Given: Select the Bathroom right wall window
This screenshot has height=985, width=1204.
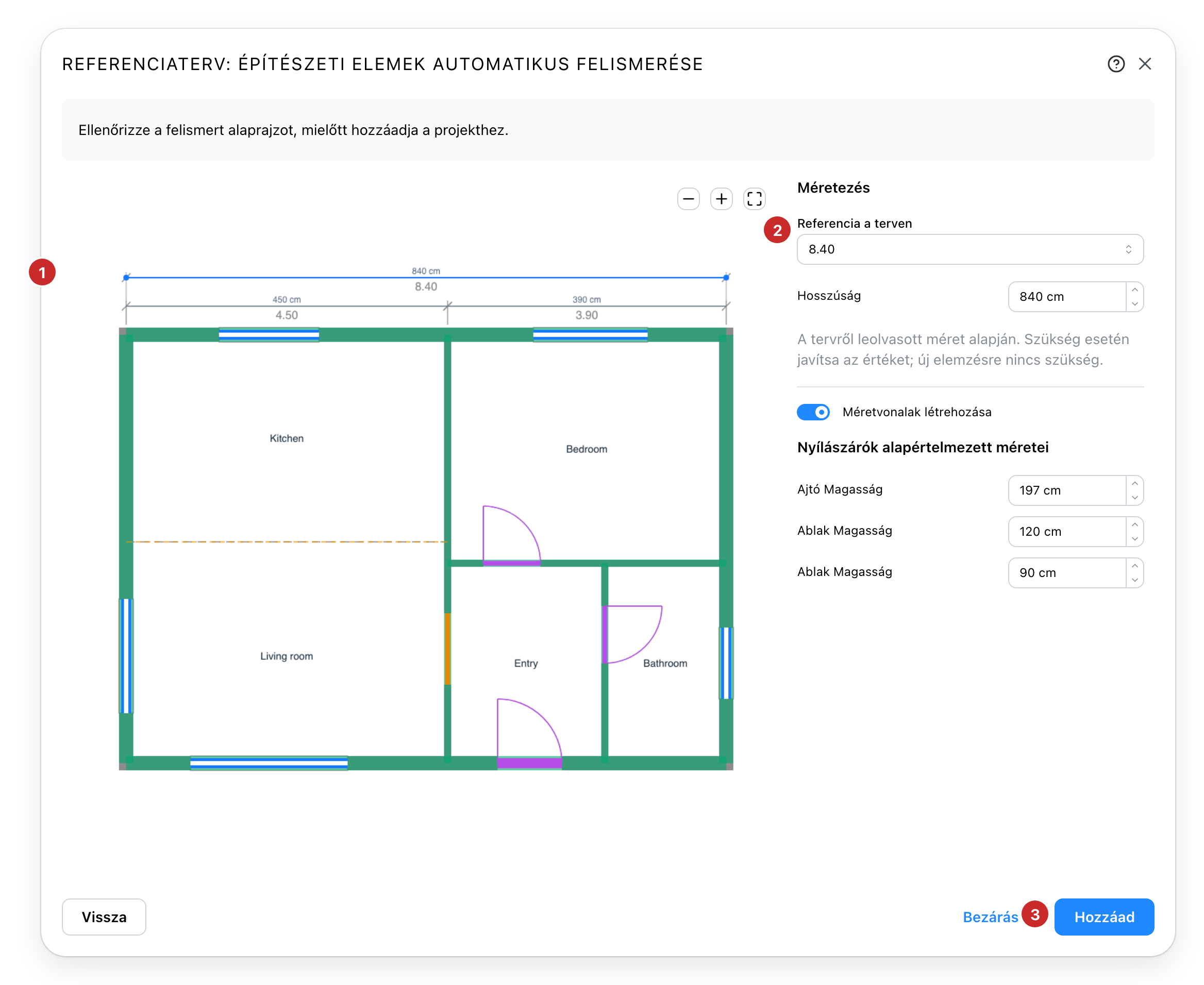Looking at the screenshot, I should [x=726, y=664].
